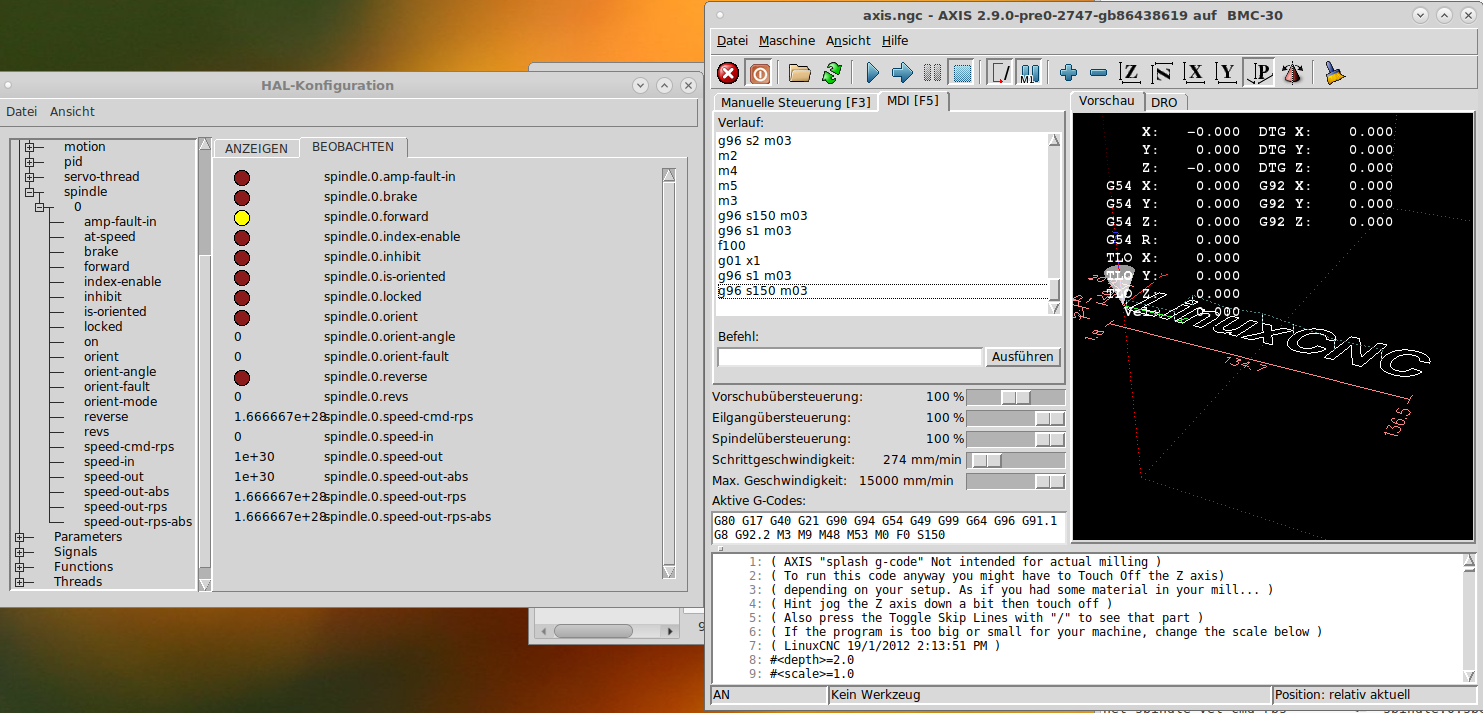
Task: Expand the motion tree node
Action: click(x=30, y=147)
